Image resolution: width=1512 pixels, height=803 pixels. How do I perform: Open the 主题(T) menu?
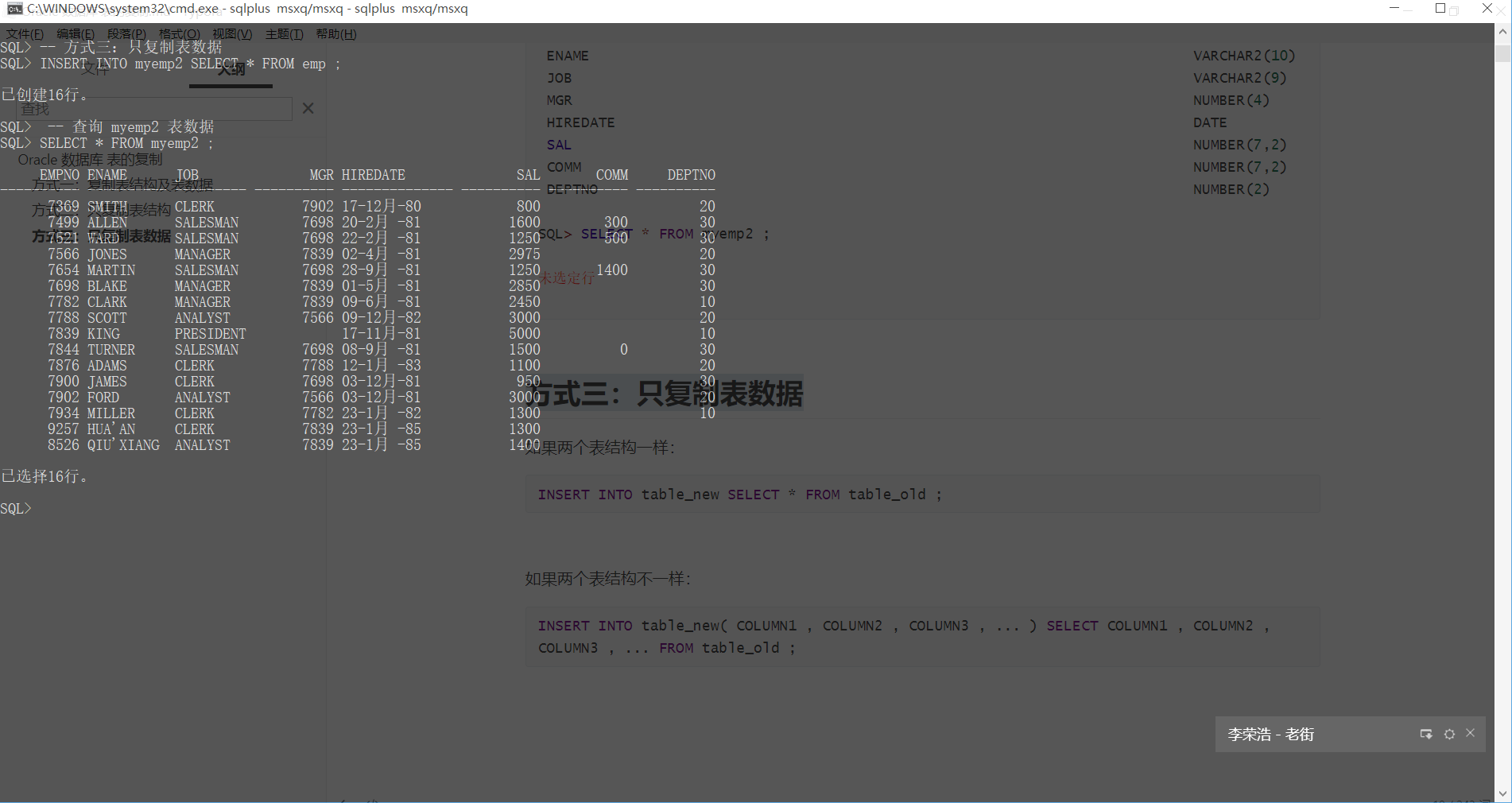click(x=283, y=33)
